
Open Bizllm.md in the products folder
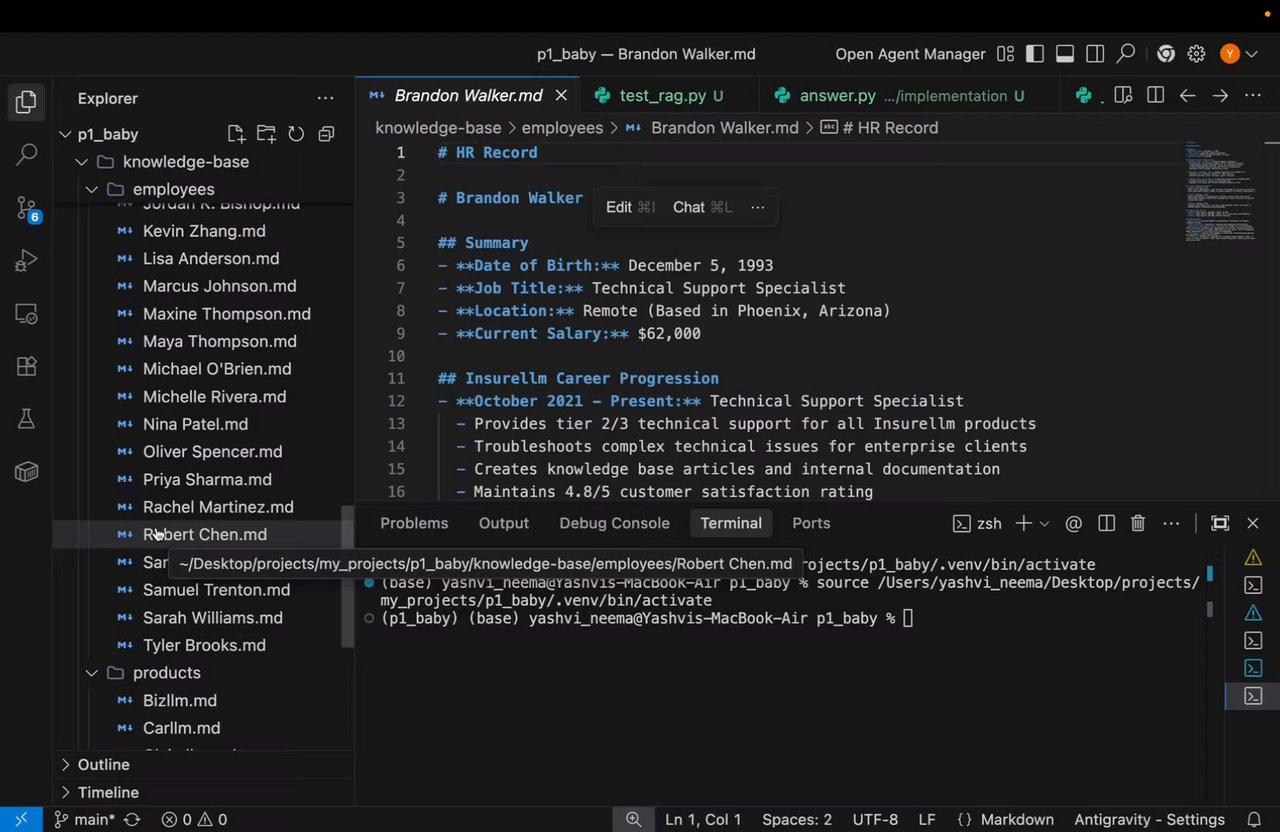point(204,701)
